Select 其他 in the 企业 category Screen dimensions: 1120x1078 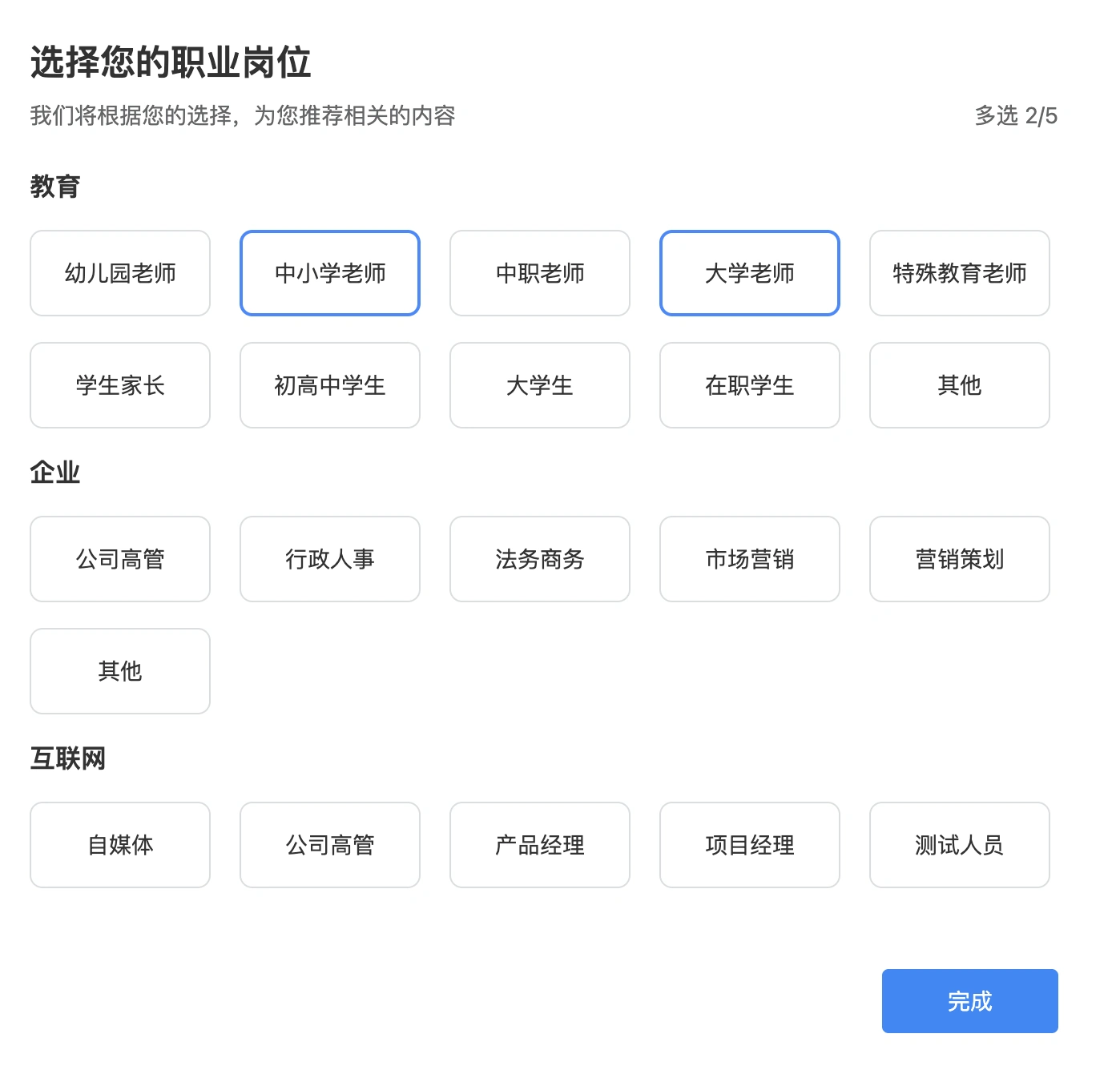[119, 671]
